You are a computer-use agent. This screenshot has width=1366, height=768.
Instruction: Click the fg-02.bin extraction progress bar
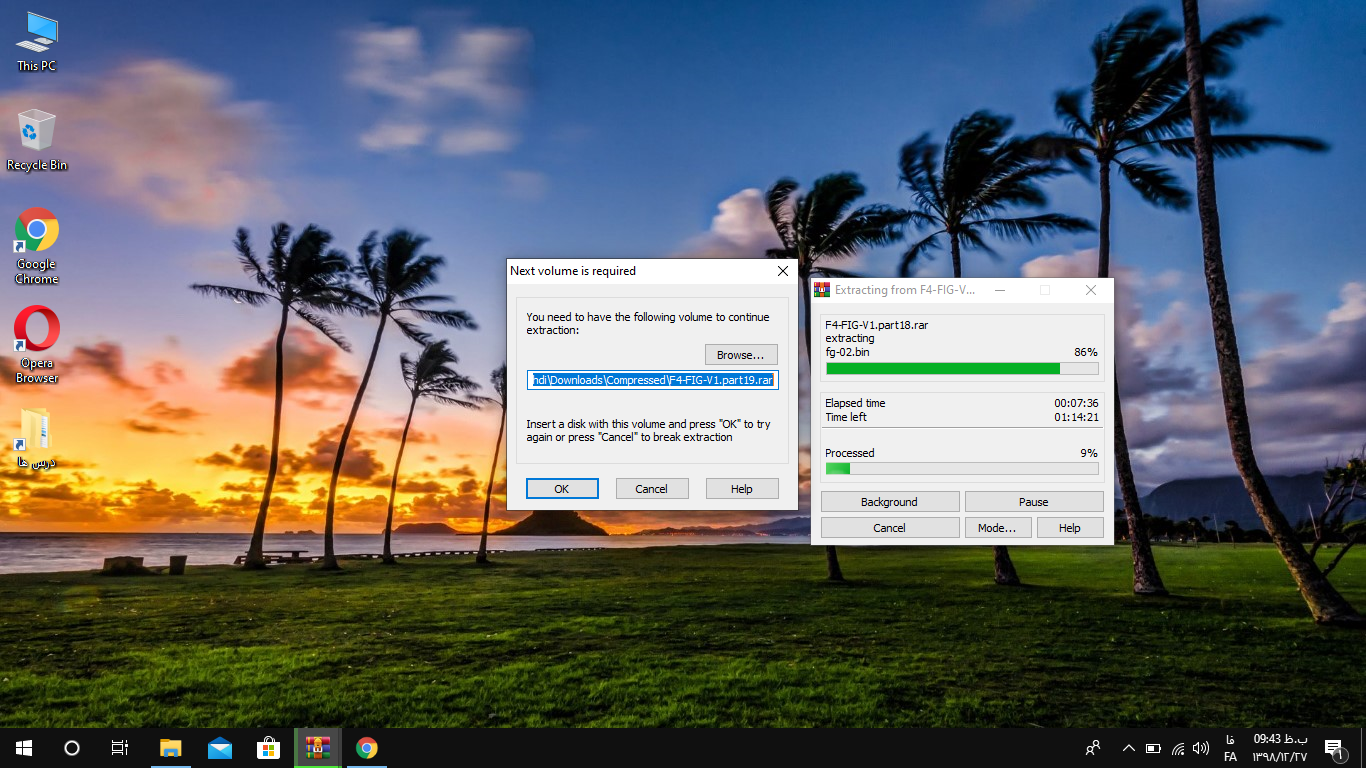click(x=961, y=369)
